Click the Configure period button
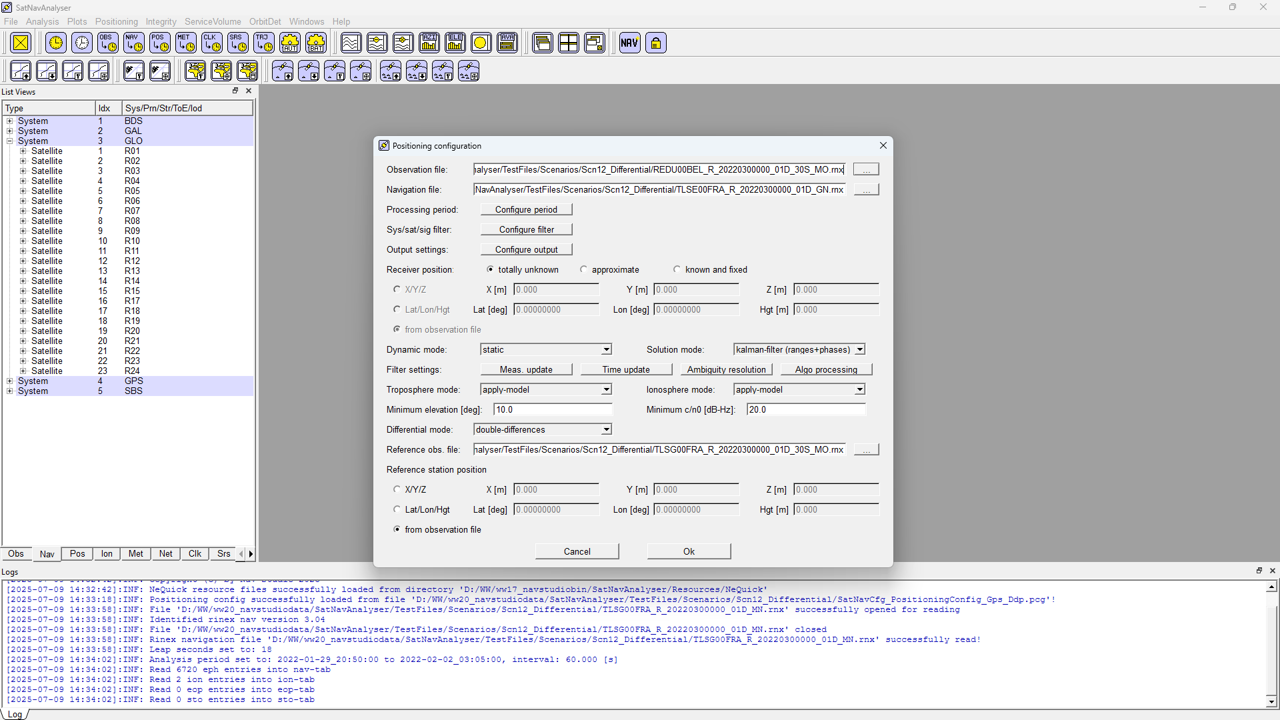 coord(526,210)
